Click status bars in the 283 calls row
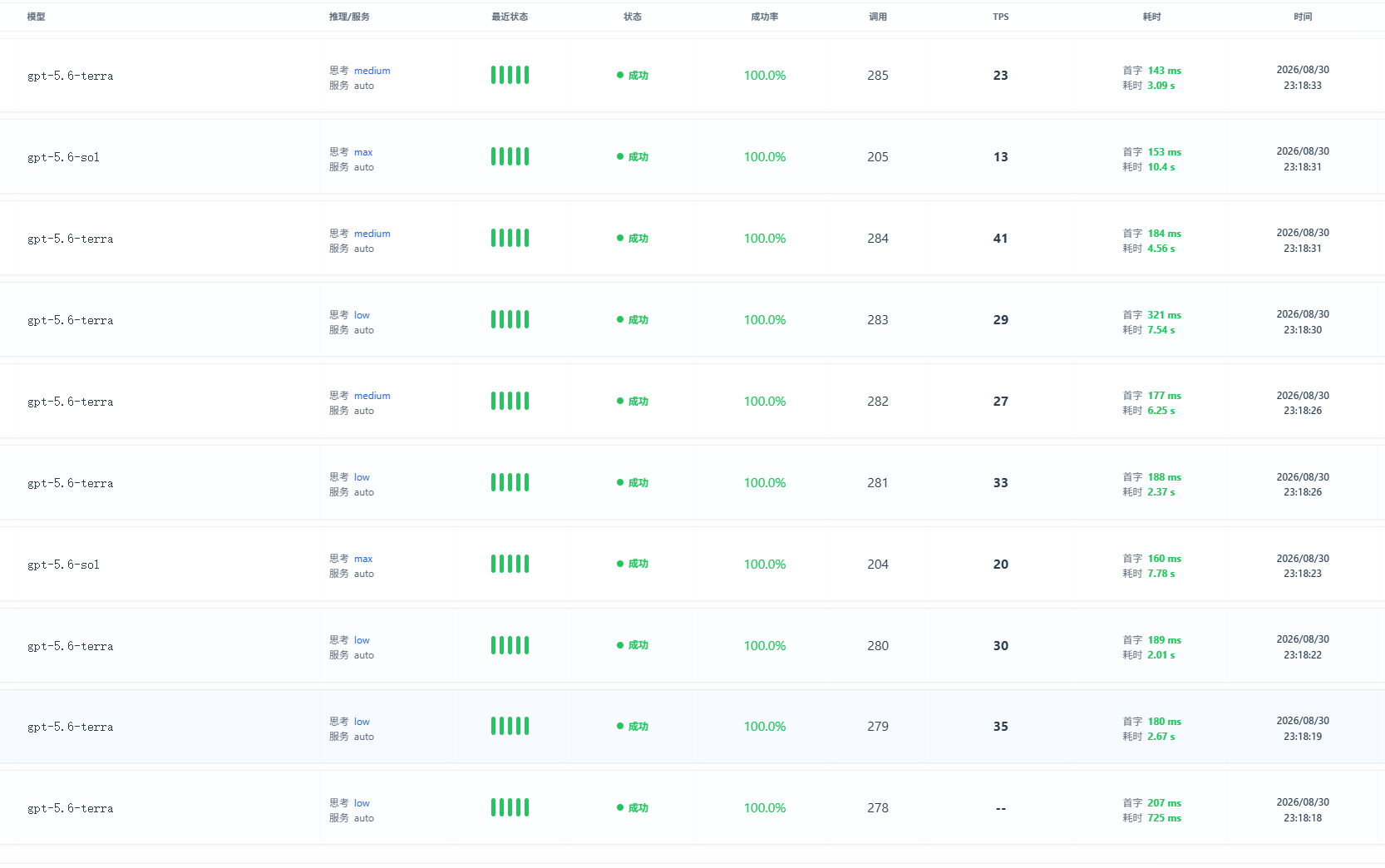 [510, 319]
